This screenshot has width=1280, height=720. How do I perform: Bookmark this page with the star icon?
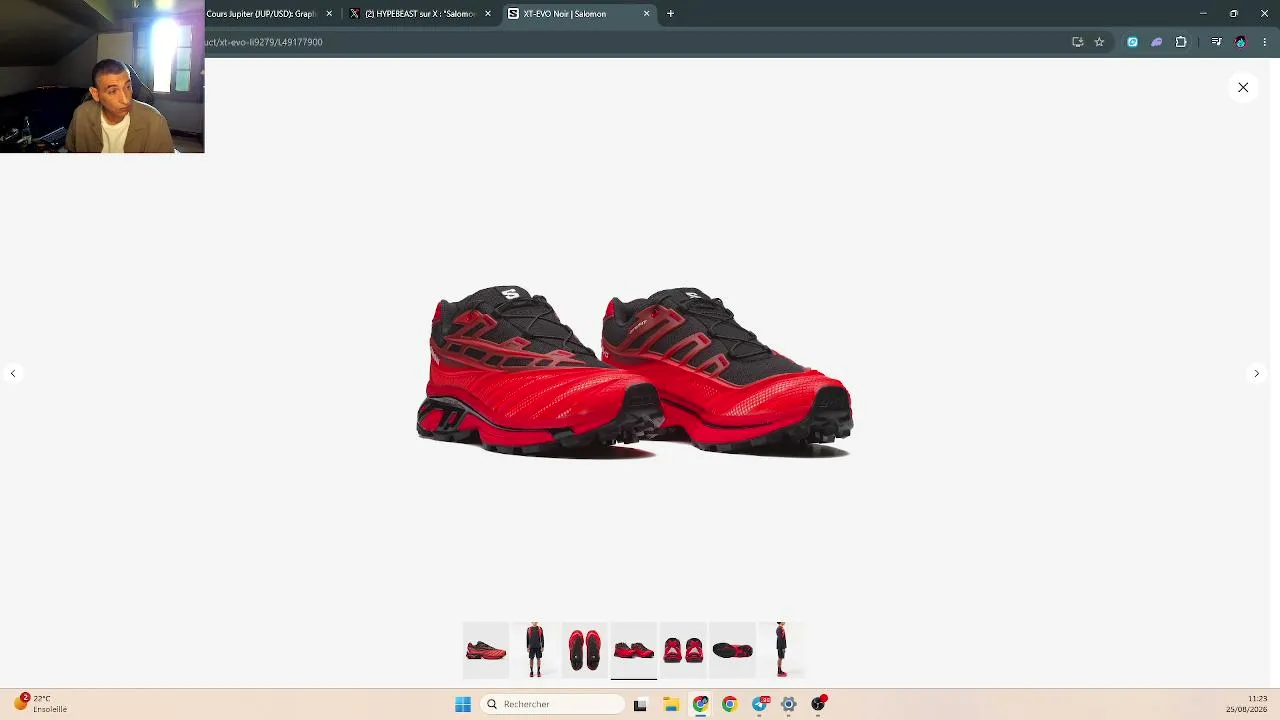pyautogui.click(x=1099, y=42)
